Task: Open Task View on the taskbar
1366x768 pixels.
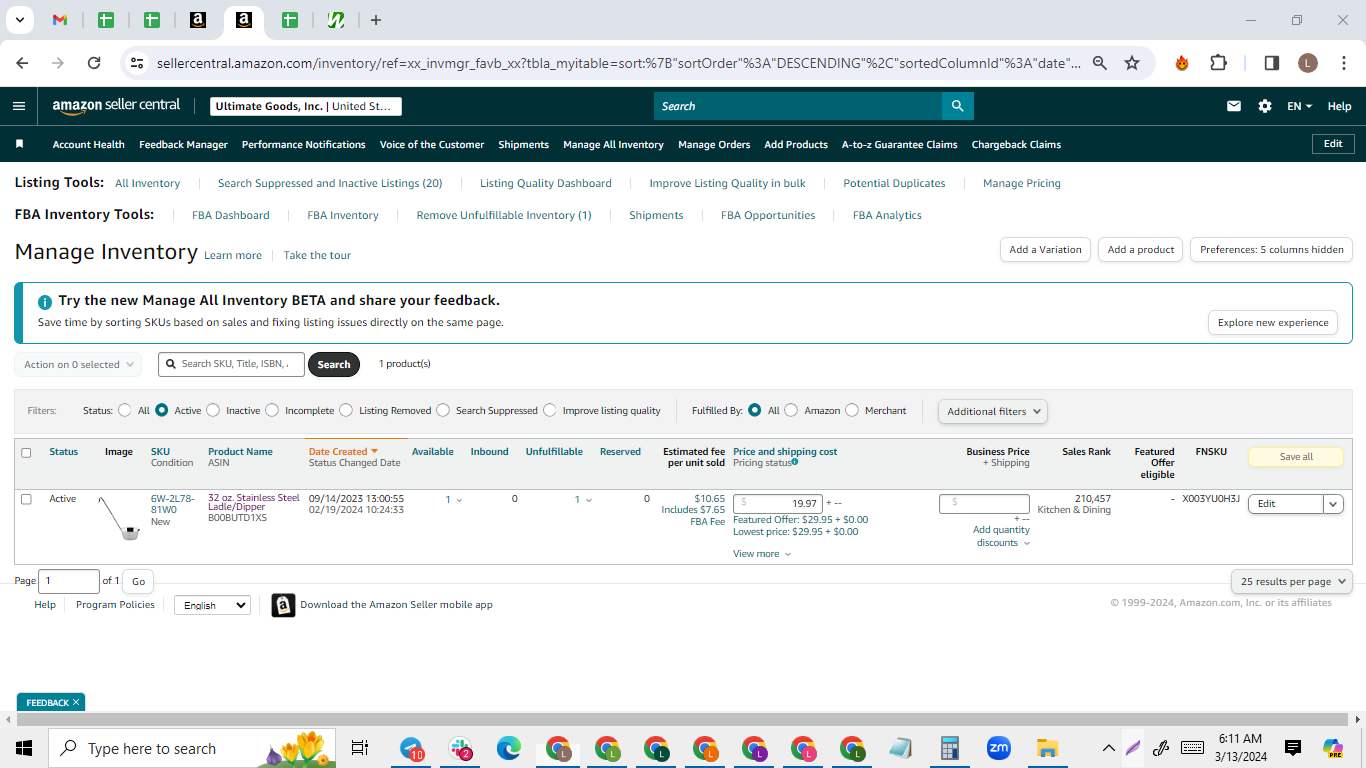Action: pyautogui.click(x=360, y=748)
